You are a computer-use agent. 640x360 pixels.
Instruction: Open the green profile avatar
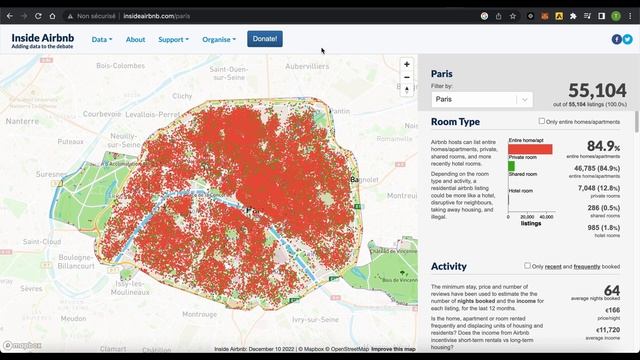pyautogui.click(x=616, y=16)
